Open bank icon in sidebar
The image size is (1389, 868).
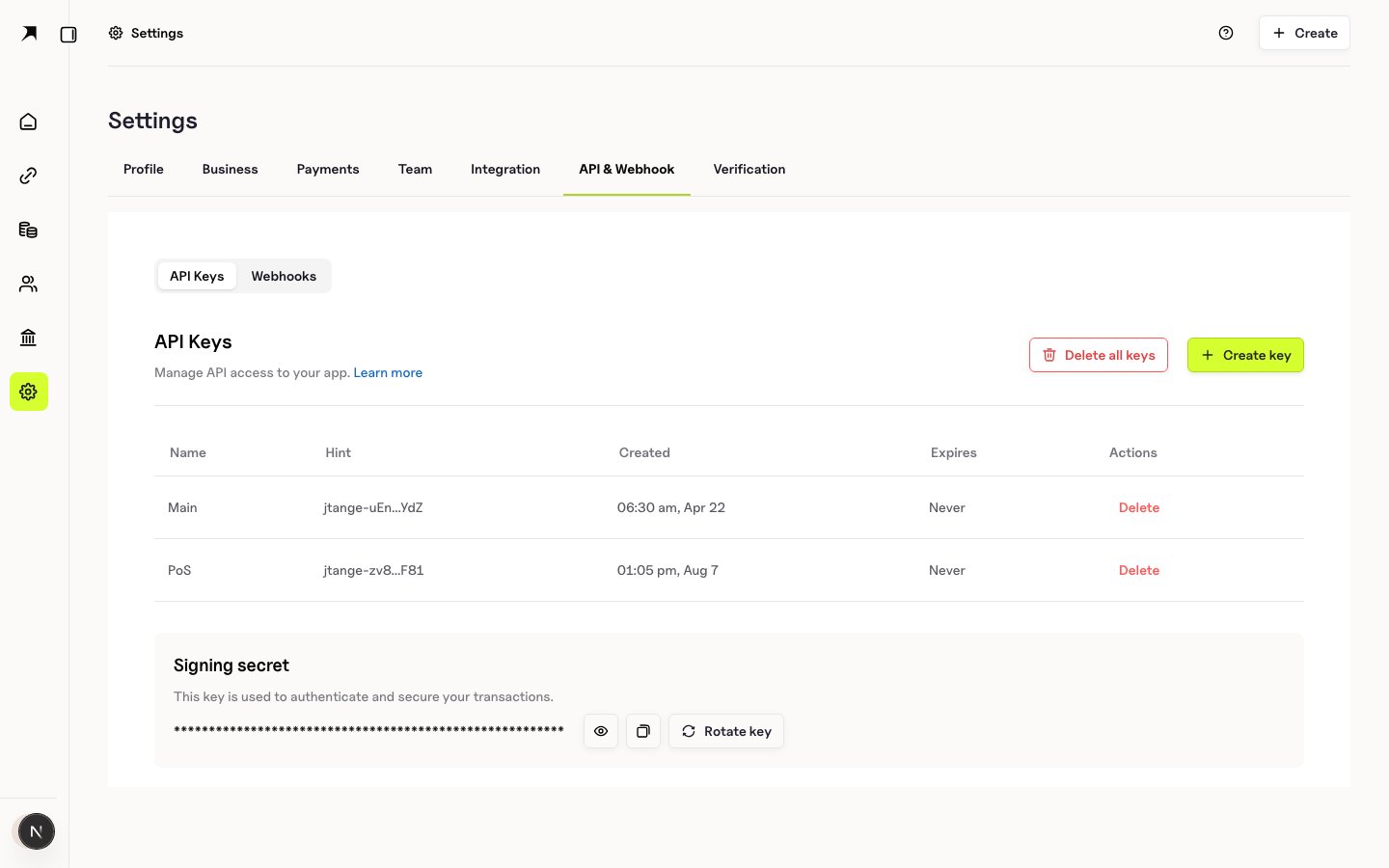point(28,338)
